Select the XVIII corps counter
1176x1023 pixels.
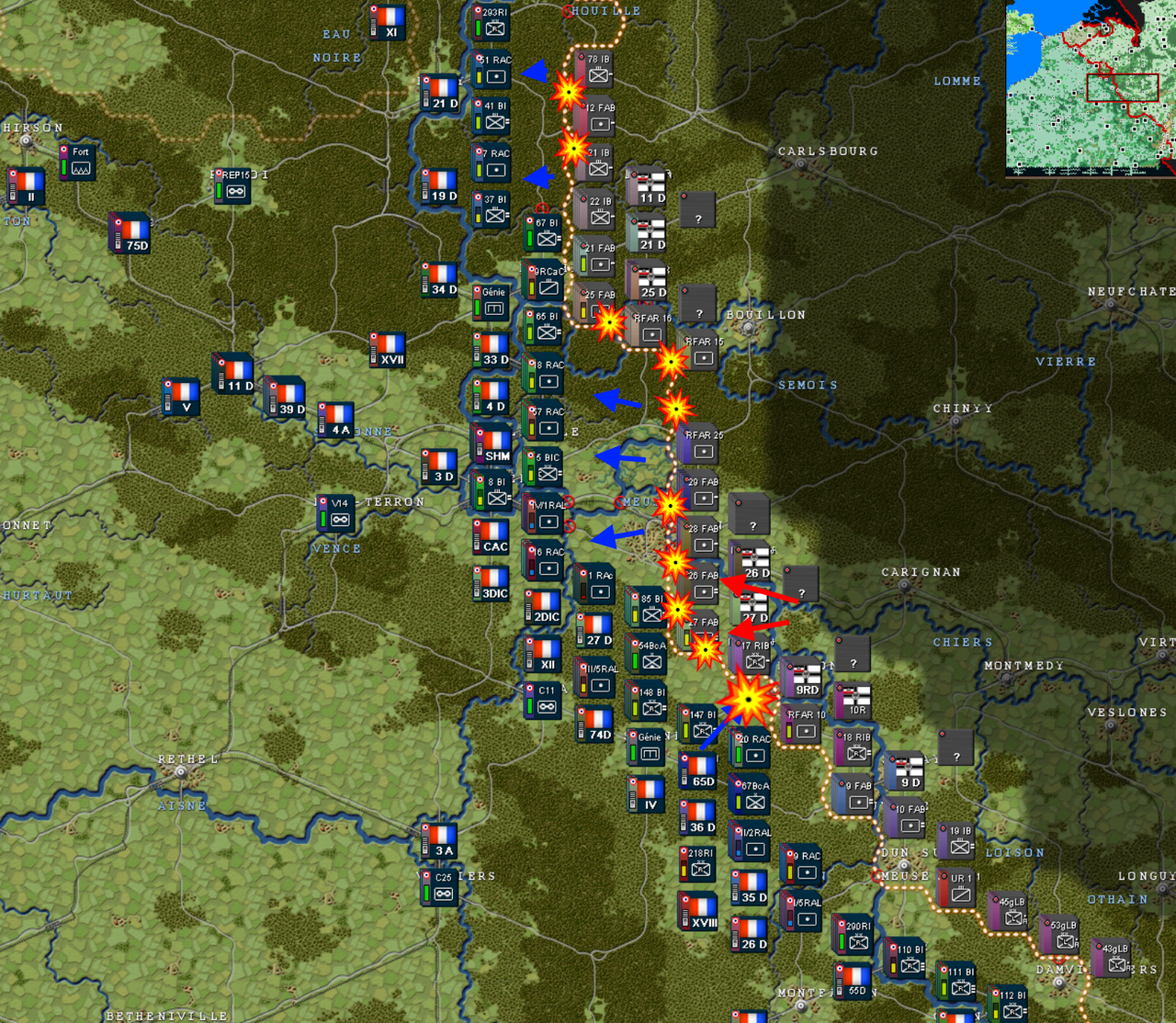(699, 912)
